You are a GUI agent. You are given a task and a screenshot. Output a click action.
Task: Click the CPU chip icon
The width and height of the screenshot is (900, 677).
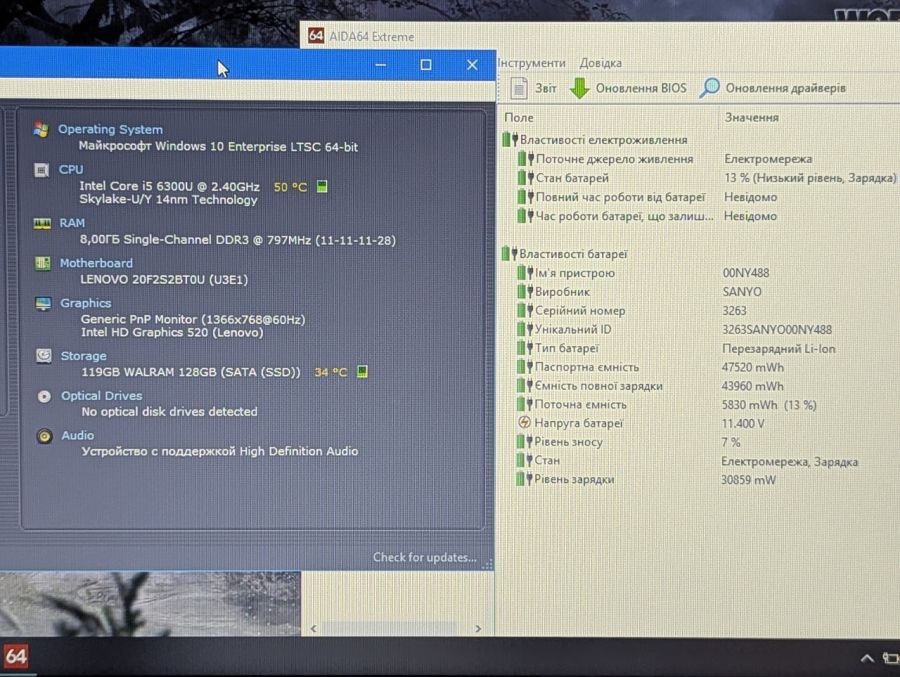[41, 170]
